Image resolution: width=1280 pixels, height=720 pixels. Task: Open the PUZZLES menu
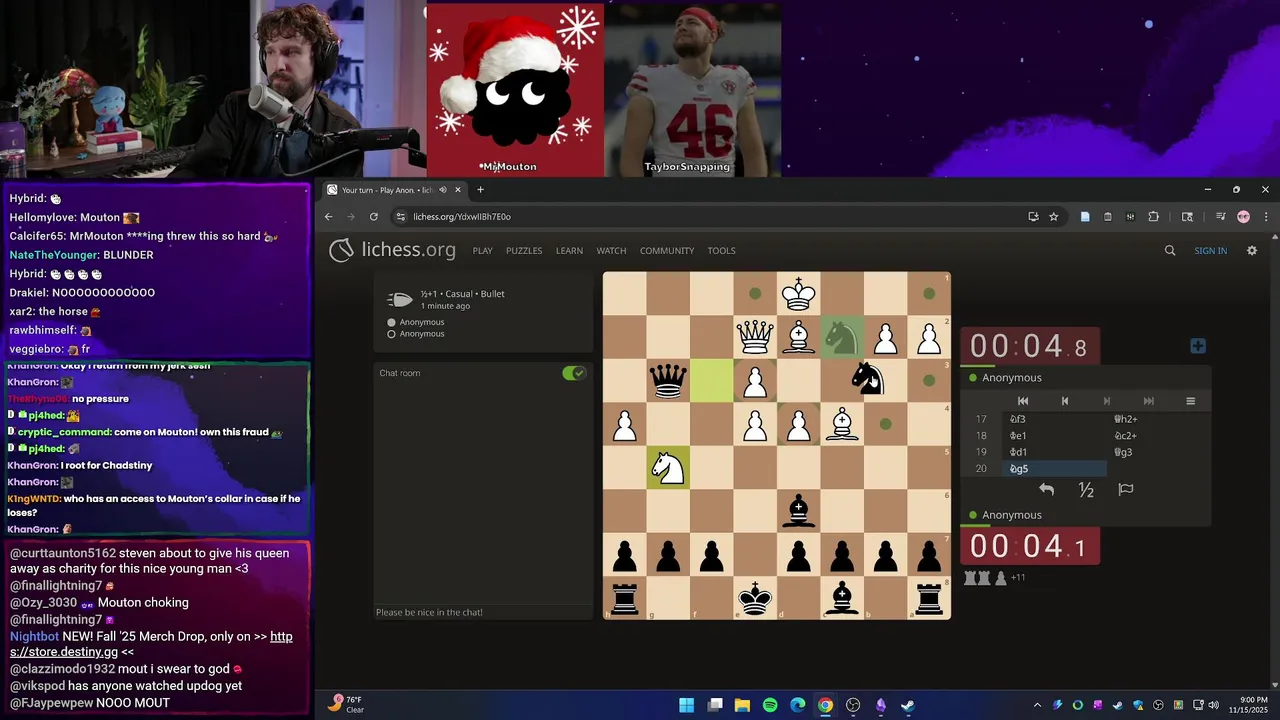(x=524, y=251)
